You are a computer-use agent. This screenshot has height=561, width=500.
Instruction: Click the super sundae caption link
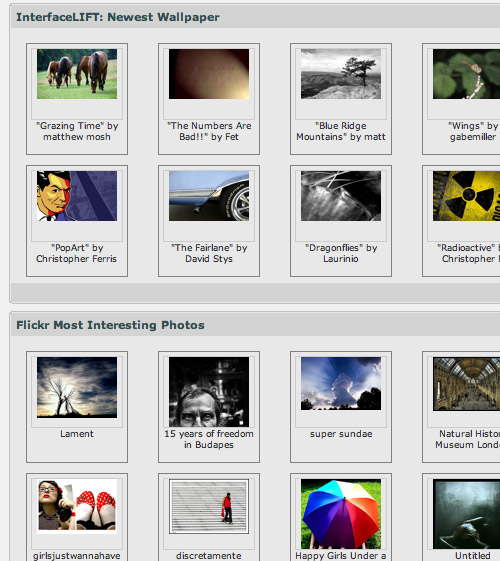[x=341, y=434]
